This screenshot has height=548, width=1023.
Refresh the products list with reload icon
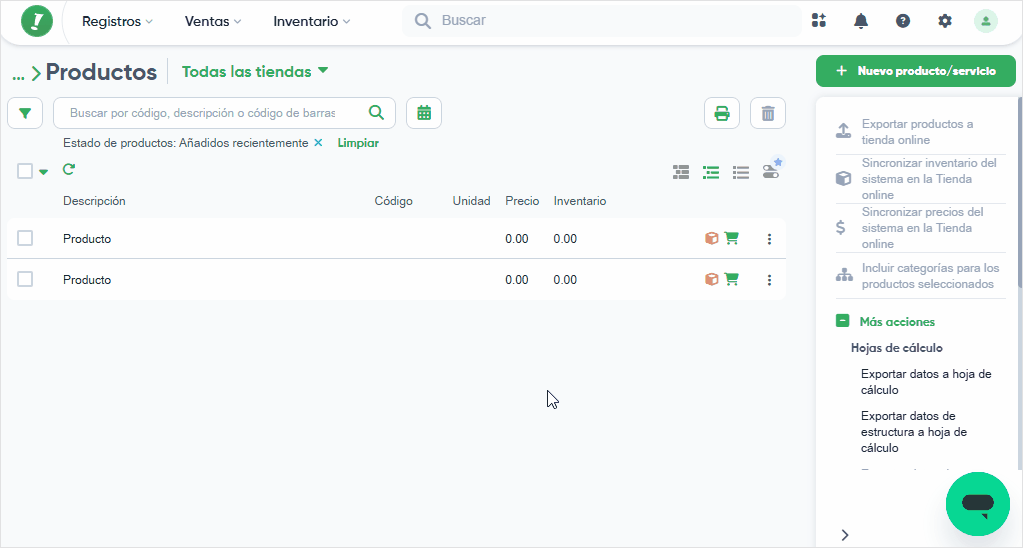pyautogui.click(x=69, y=170)
